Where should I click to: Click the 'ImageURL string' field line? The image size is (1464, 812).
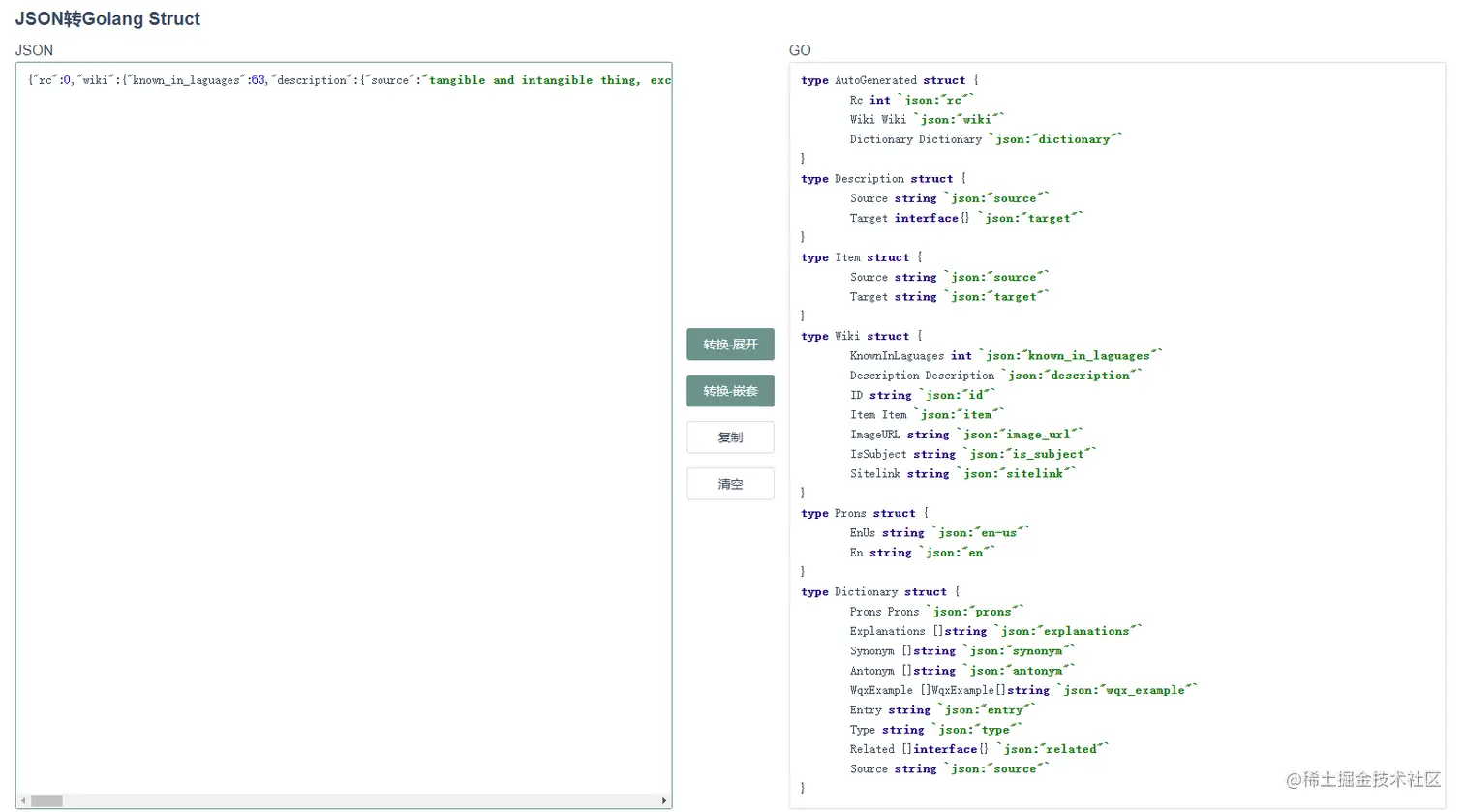pos(966,435)
